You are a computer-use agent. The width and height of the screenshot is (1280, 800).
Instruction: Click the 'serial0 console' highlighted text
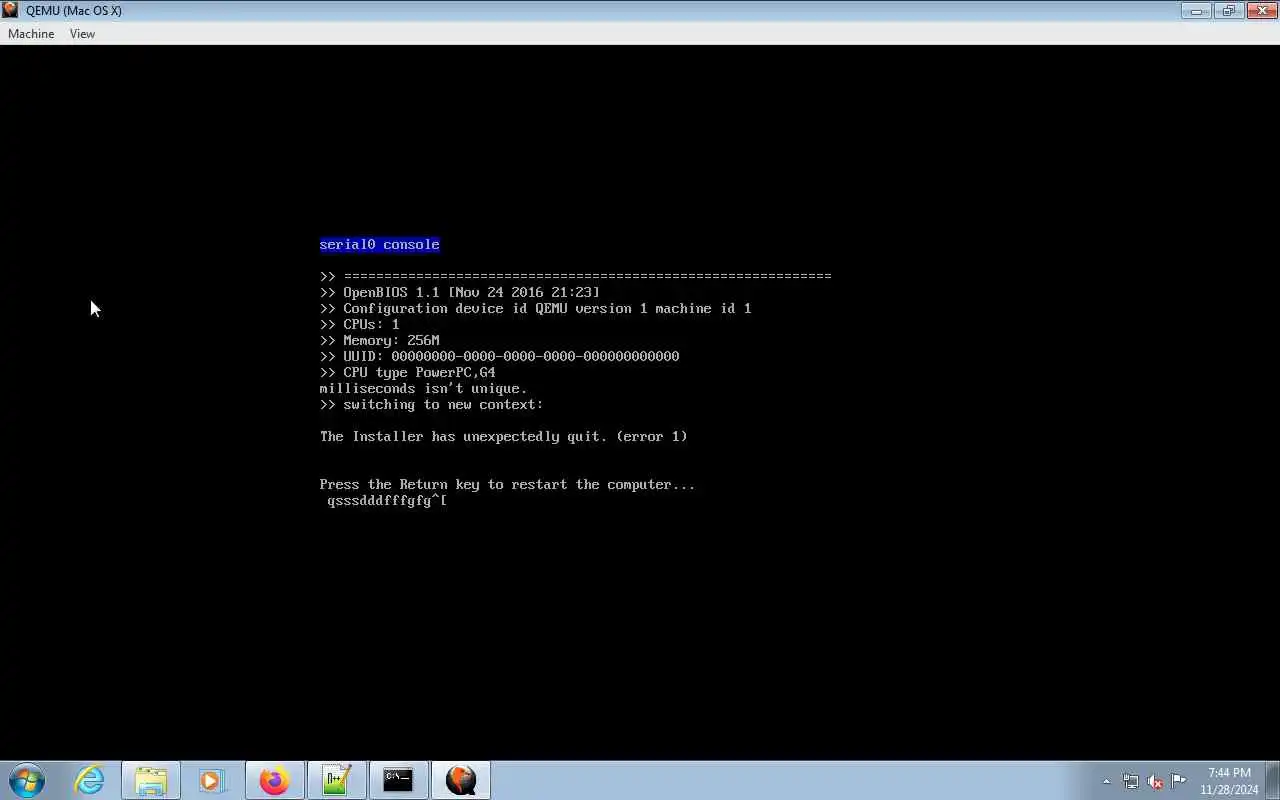click(379, 244)
